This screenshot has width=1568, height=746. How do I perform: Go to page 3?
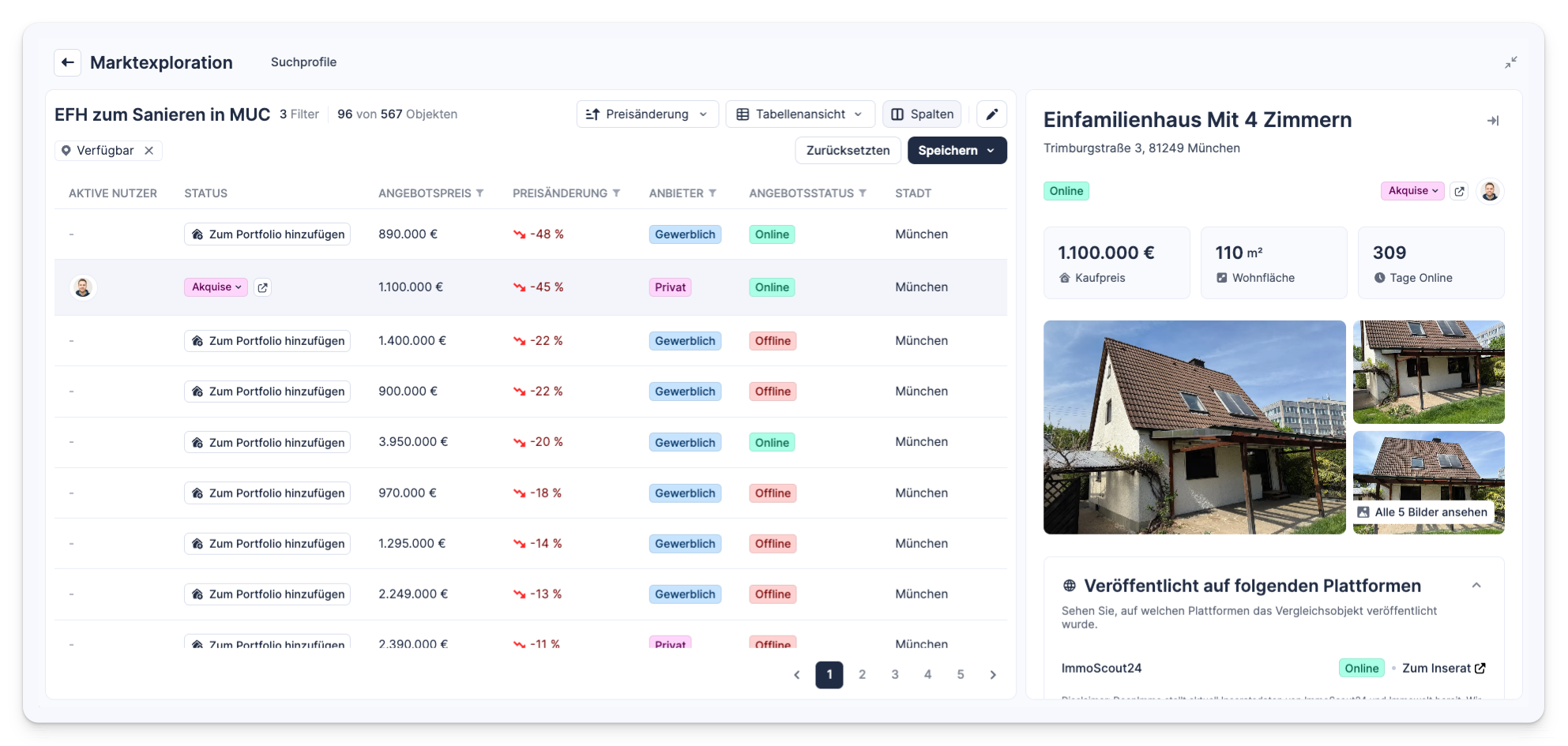coord(895,675)
